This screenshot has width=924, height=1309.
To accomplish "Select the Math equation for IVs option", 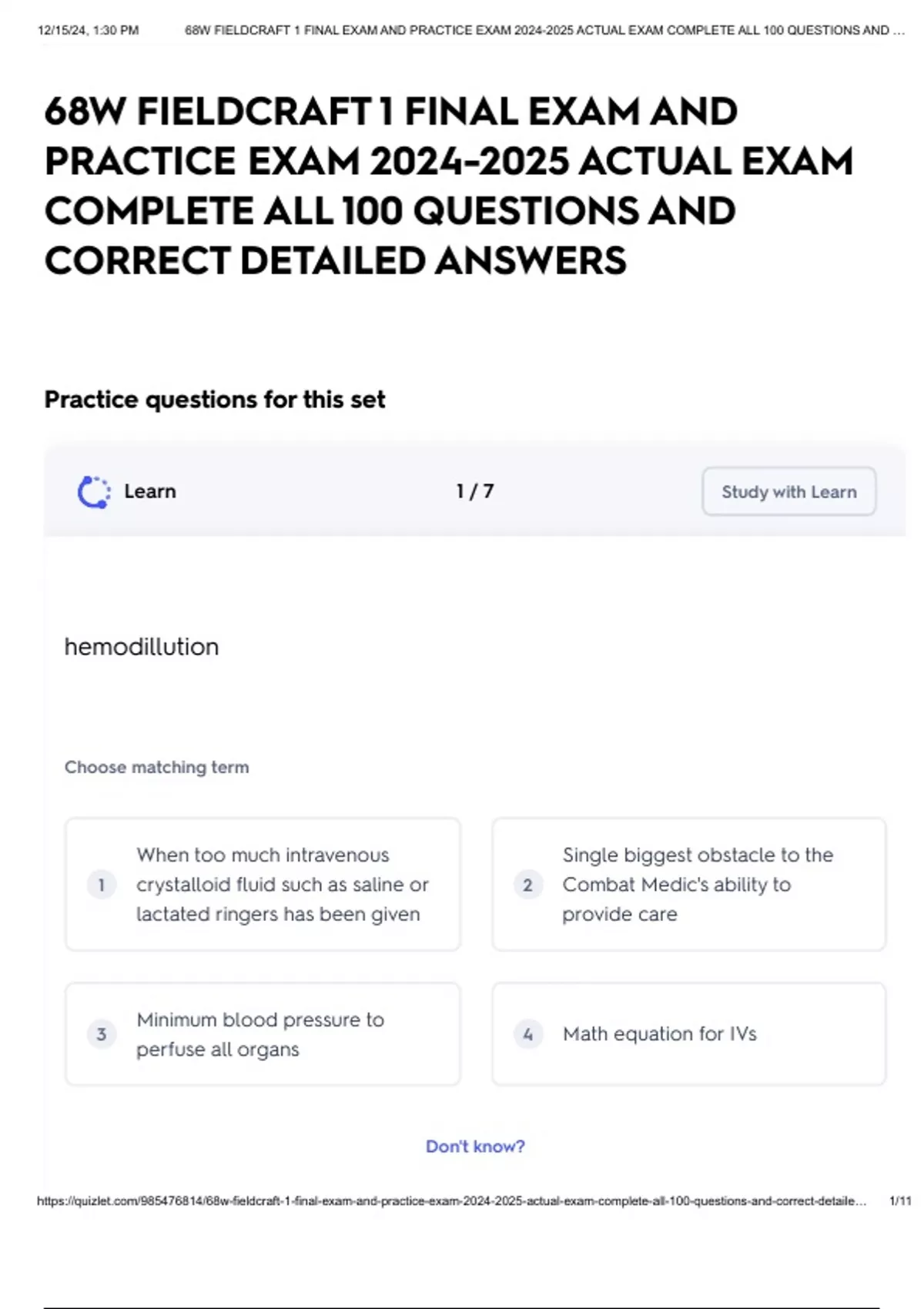I will point(689,1034).
